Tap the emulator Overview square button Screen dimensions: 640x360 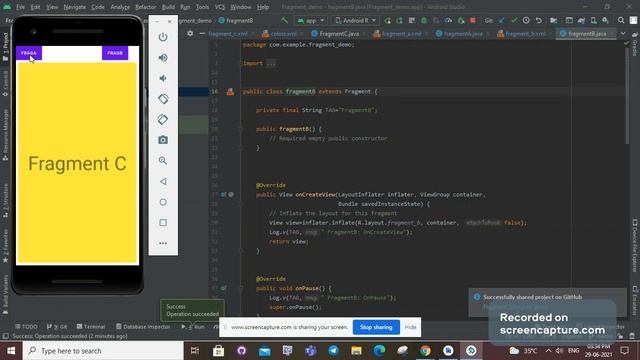click(163, 222)
